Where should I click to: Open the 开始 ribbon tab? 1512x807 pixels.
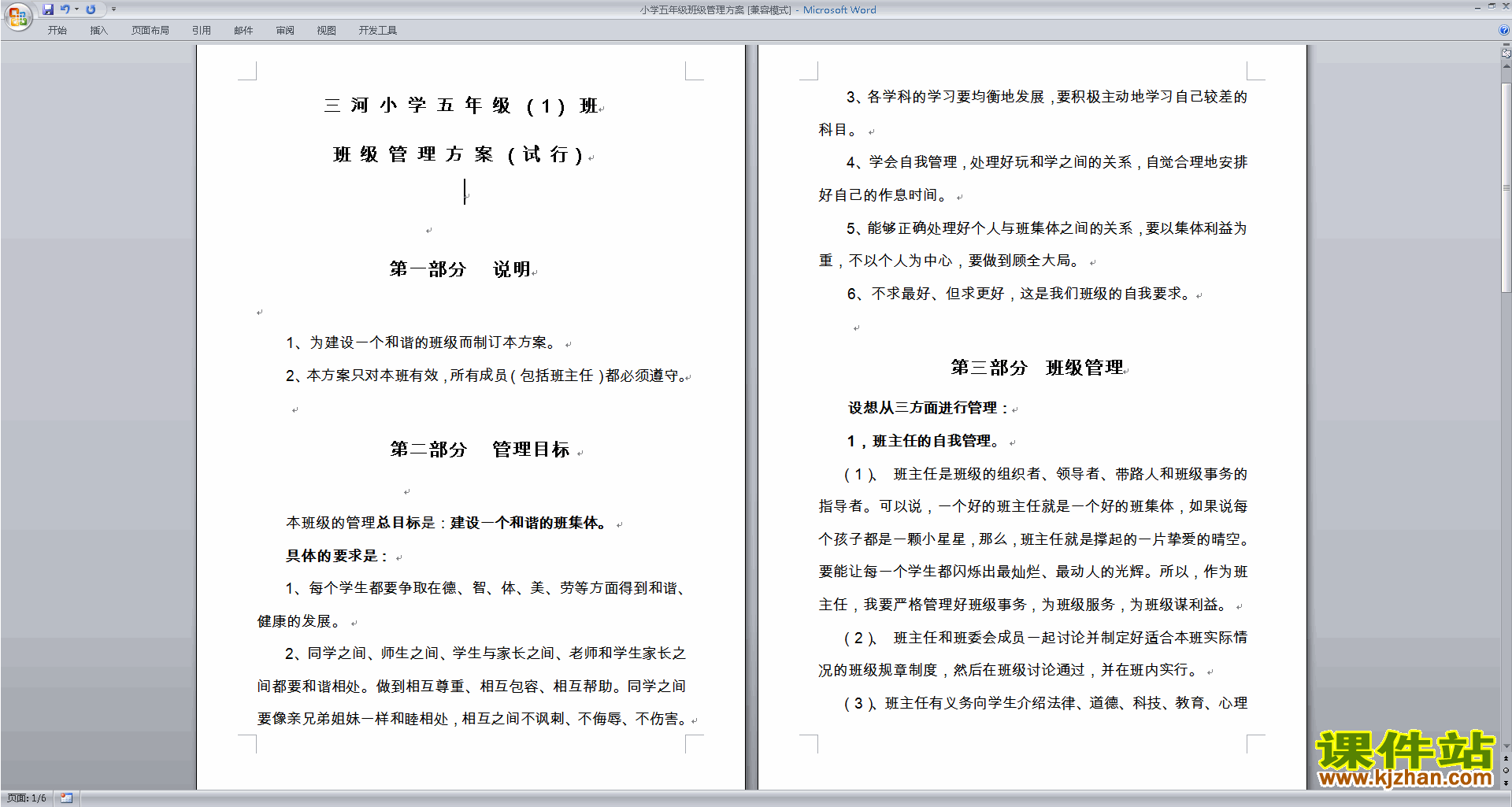click(57, 31)
